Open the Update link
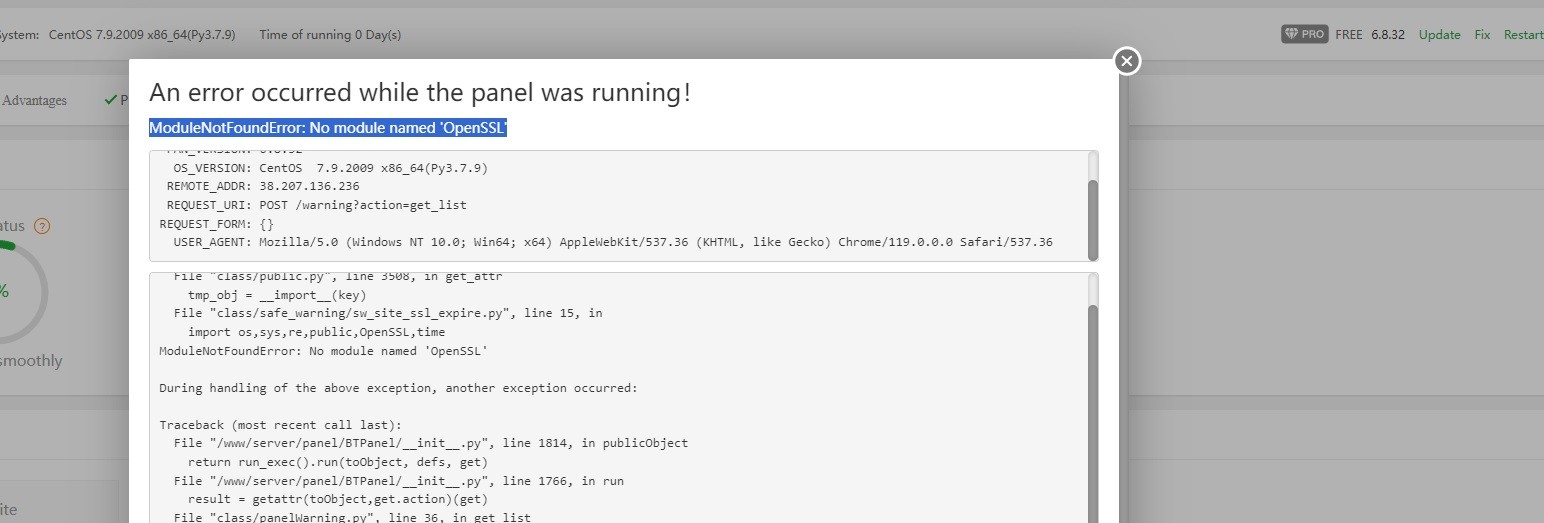This screenshot has height=523, width=1544. [1439, 34]
